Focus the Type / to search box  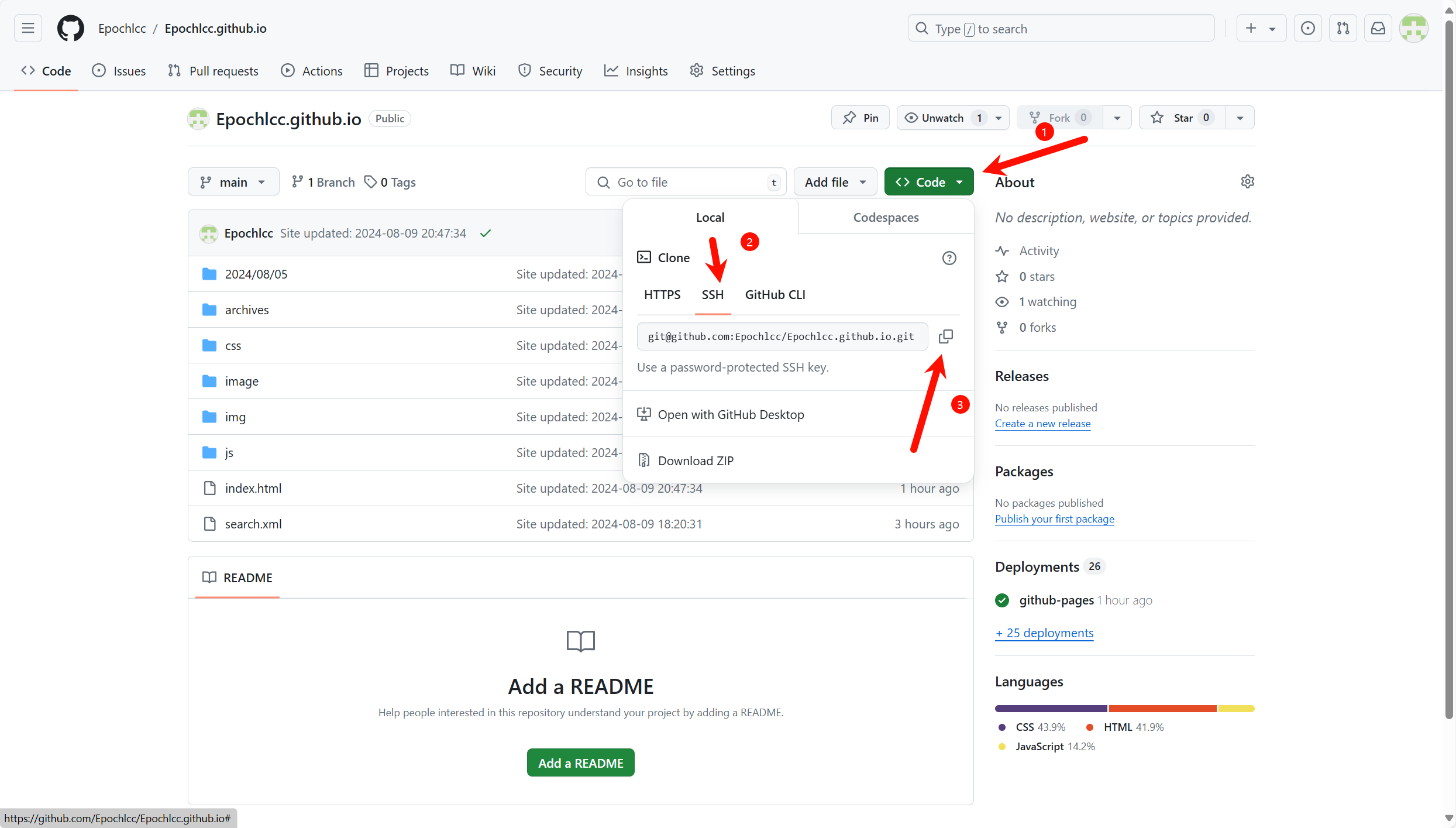click(x=1061, y=28)
